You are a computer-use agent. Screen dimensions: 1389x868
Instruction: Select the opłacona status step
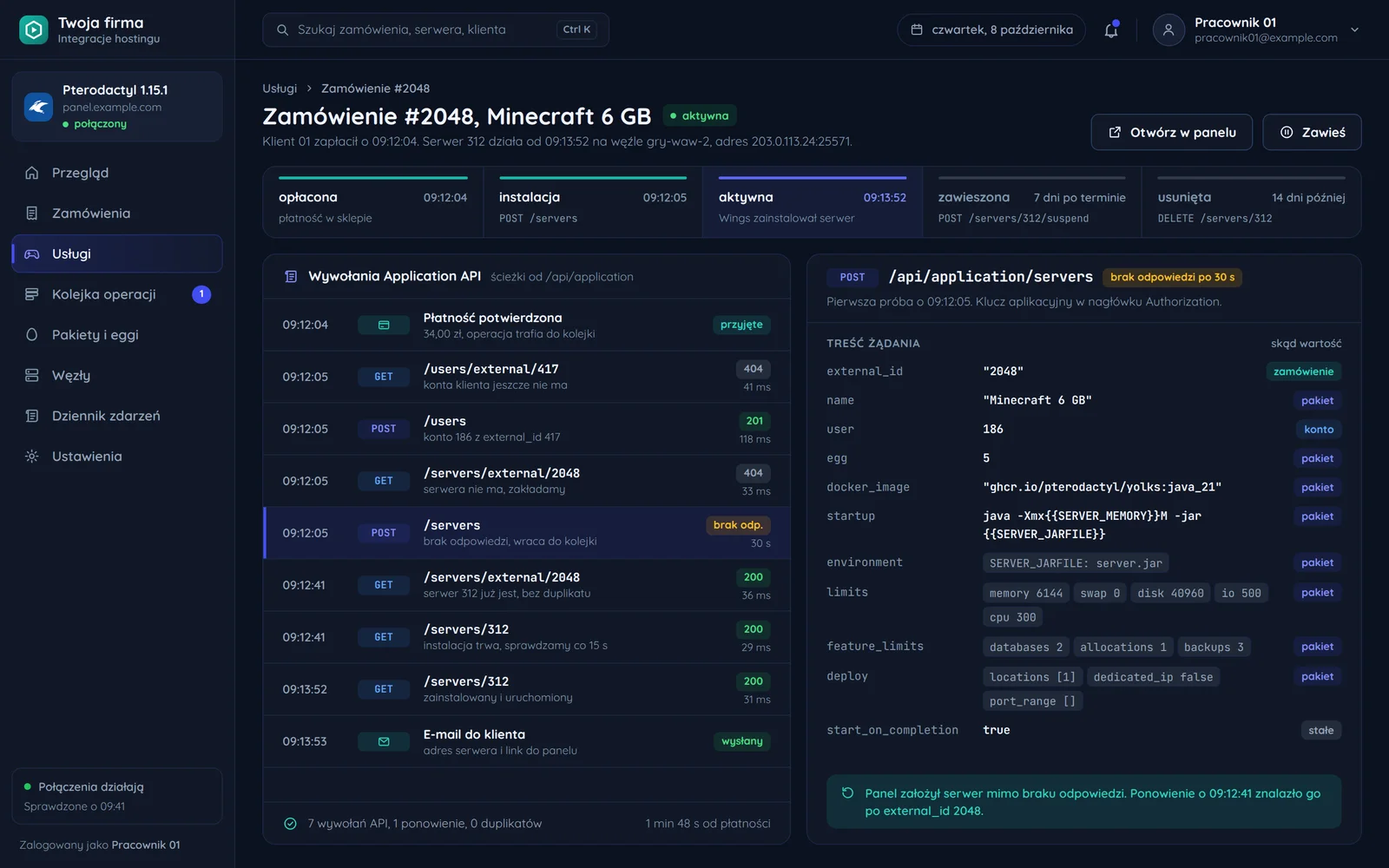[372, 202]
